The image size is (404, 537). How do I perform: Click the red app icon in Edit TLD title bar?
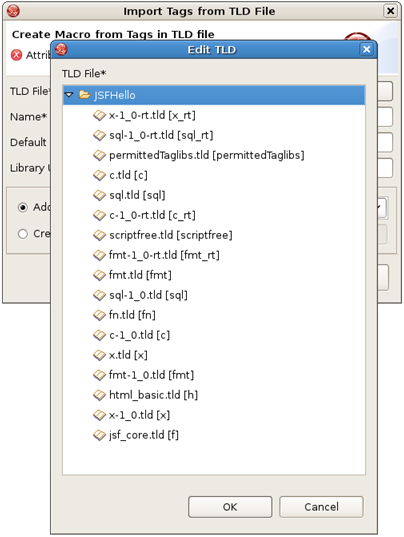(61, 49)
